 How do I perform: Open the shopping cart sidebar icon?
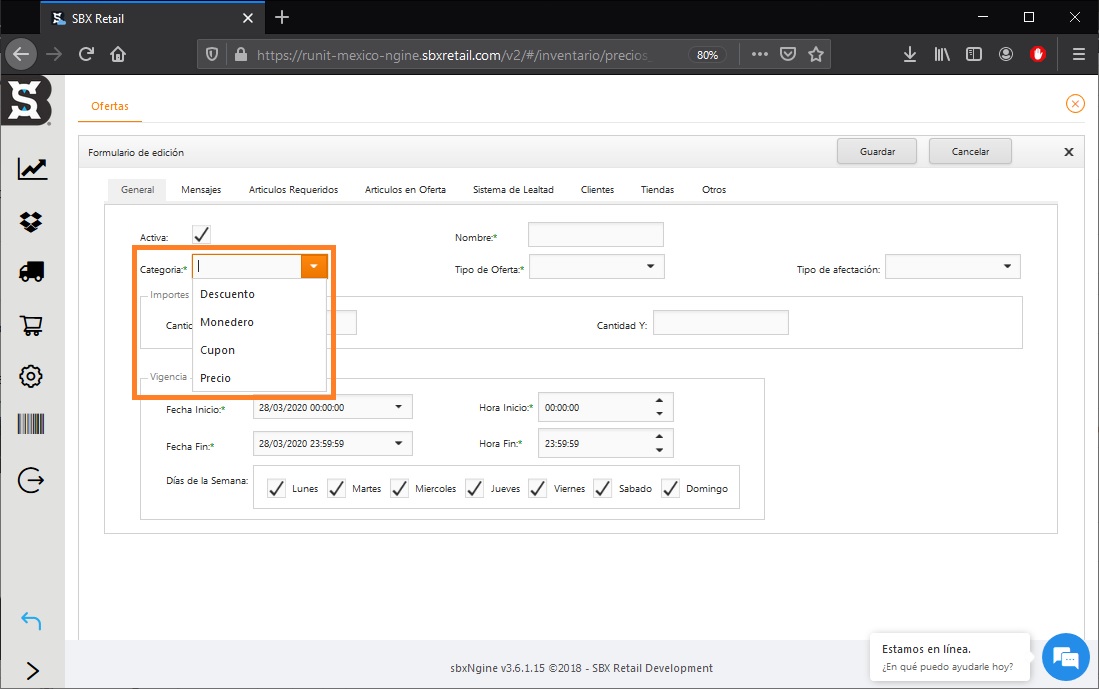click(32, 325)
